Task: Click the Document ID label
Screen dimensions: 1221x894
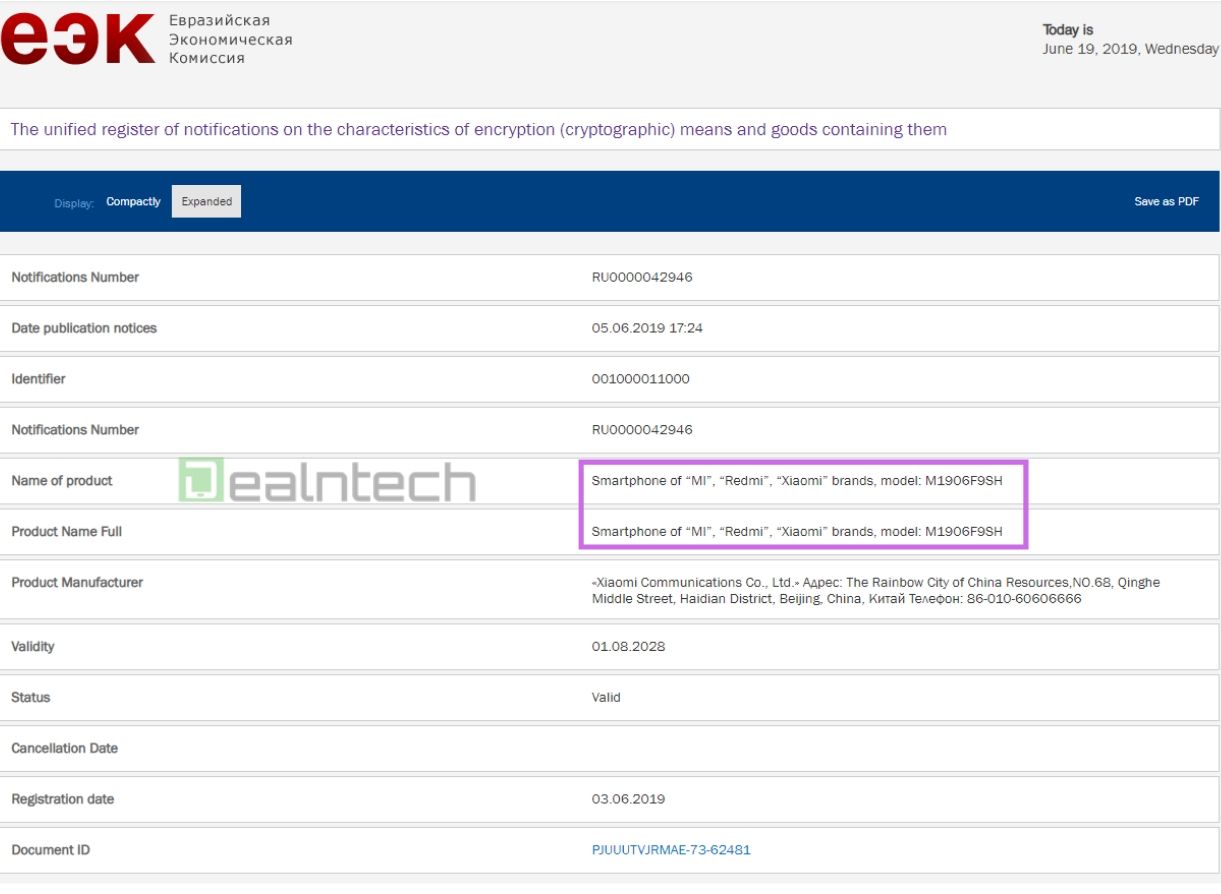Action: [50, 850]
